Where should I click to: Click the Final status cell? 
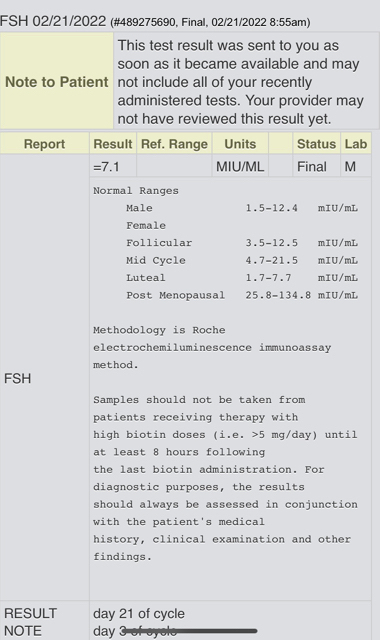click(312, 167)
